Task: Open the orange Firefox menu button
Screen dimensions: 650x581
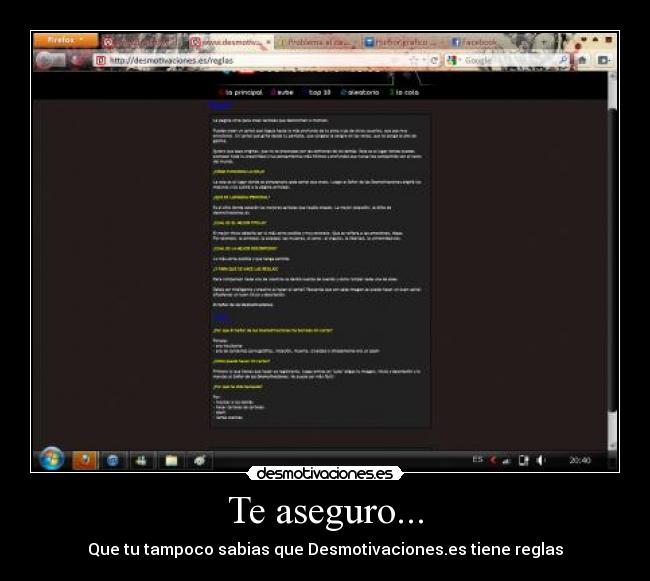Action: (x=65, y=41)
